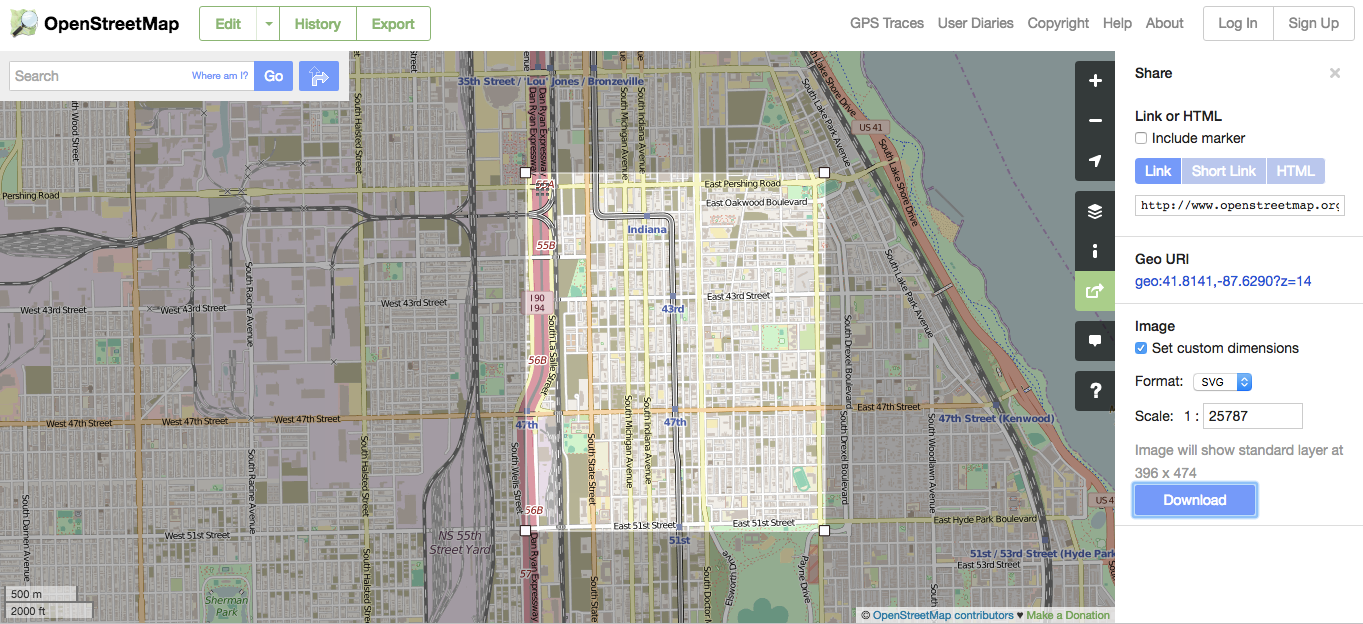Enable the Include marker checkbox
The height and width of the screenshot is (624, 1363).
click(x=1141, y=138)
